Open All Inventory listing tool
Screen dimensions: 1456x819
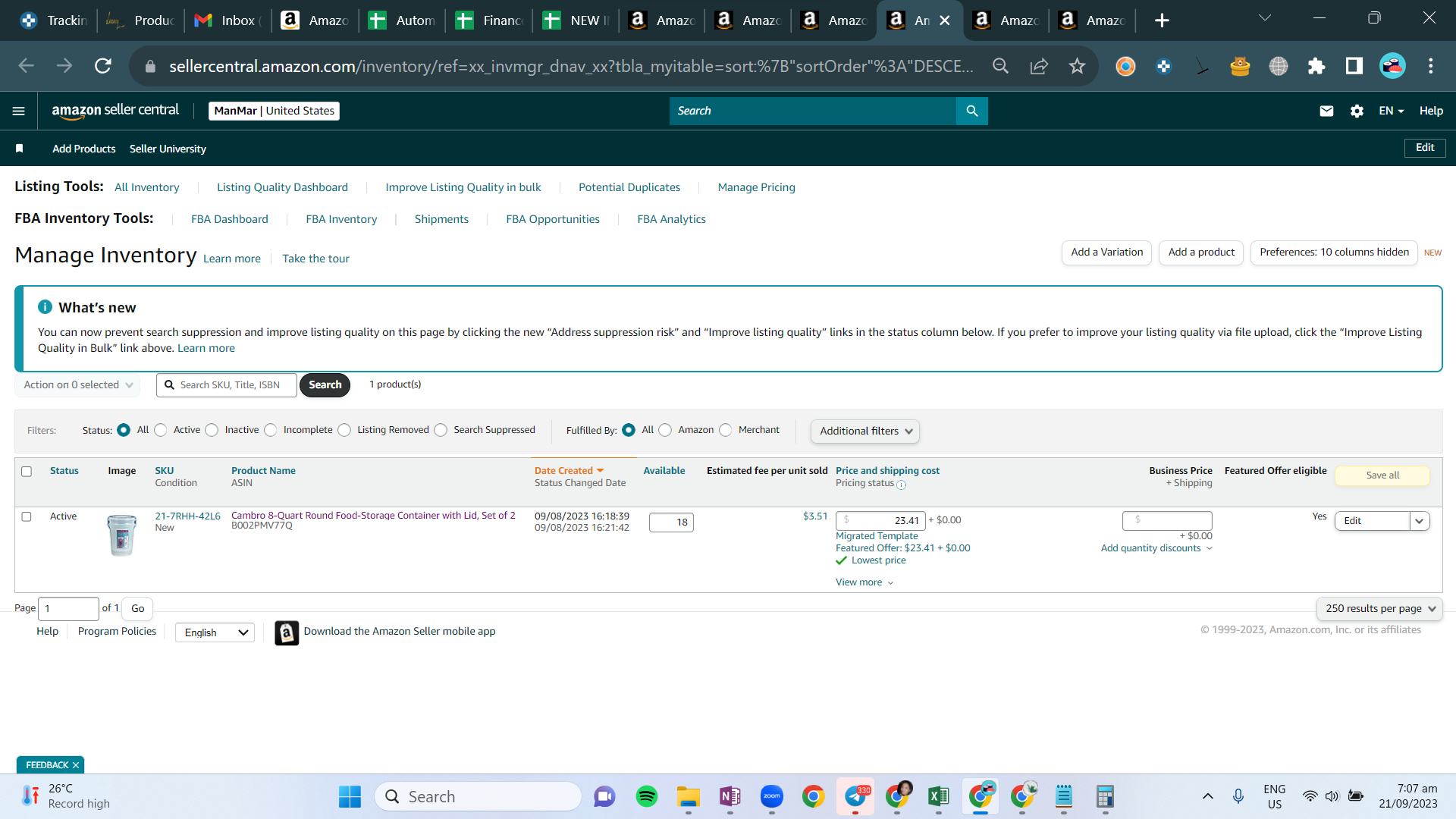click(147, 187)
